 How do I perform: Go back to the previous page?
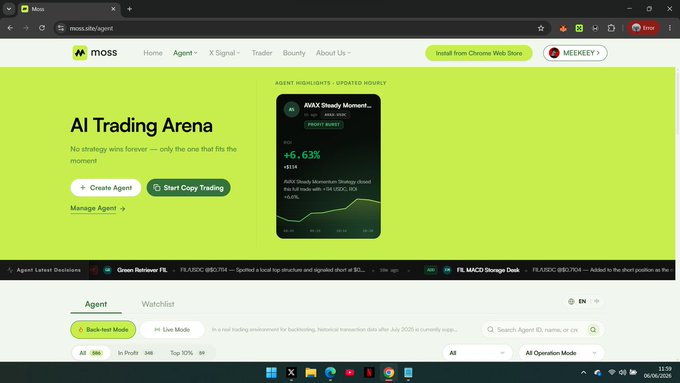(10, 28)
